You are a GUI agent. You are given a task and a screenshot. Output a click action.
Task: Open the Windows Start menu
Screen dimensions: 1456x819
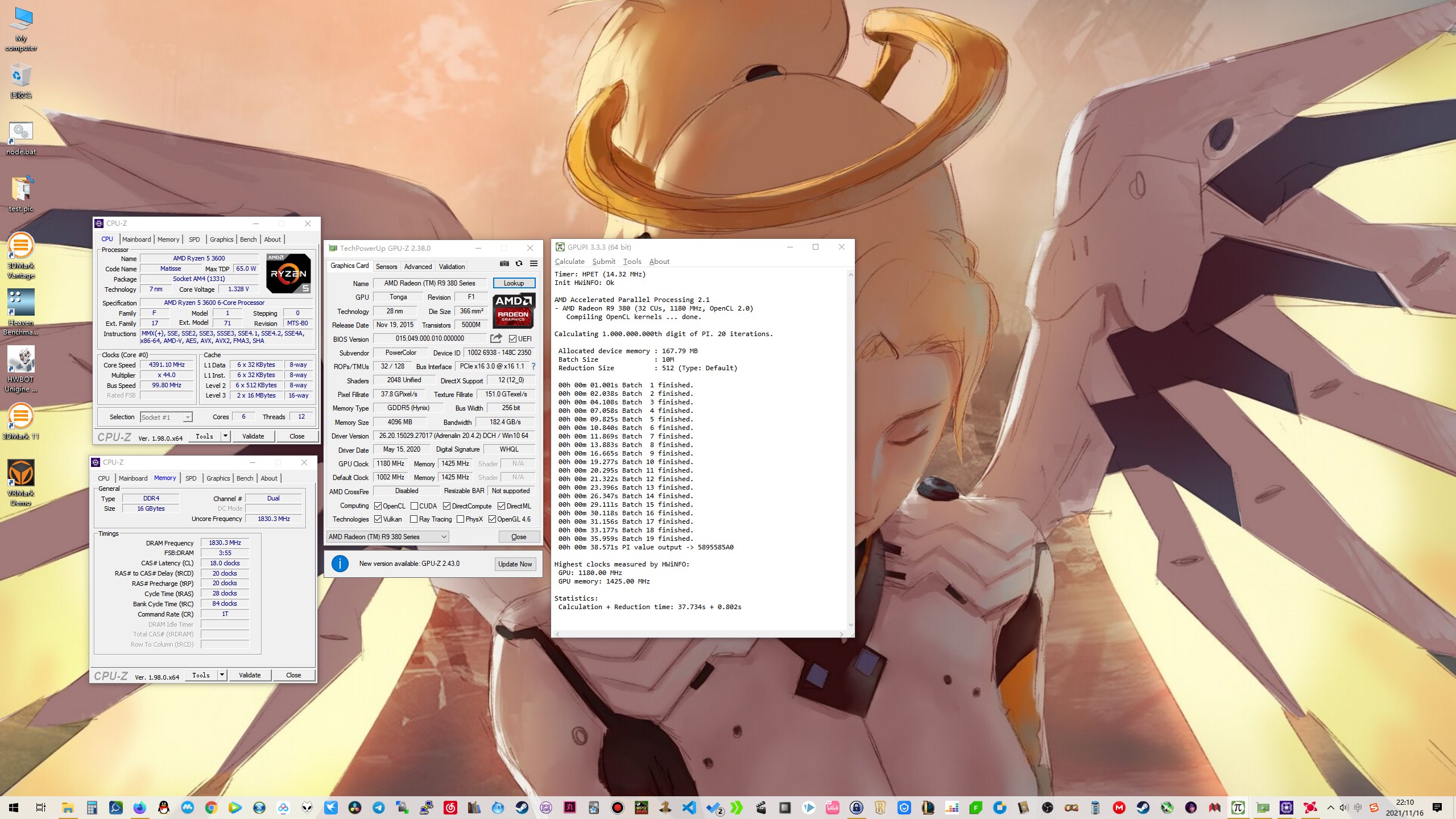(14, 807)
